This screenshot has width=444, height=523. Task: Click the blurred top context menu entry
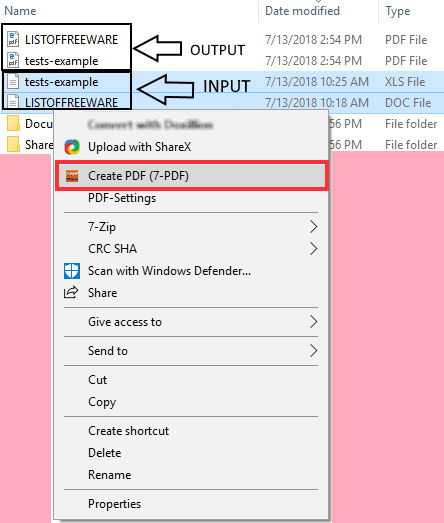(x=150, y=125)
